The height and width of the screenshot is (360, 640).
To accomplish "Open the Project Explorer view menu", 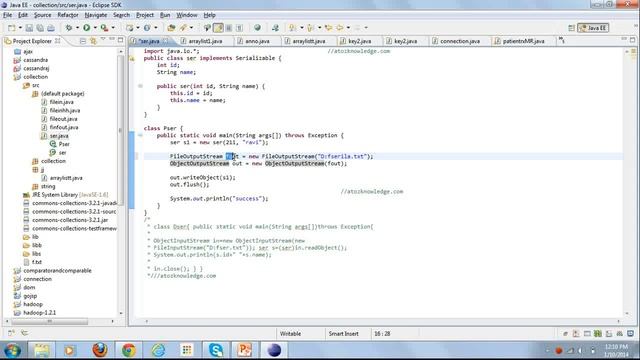I will (x=103, y=40).
